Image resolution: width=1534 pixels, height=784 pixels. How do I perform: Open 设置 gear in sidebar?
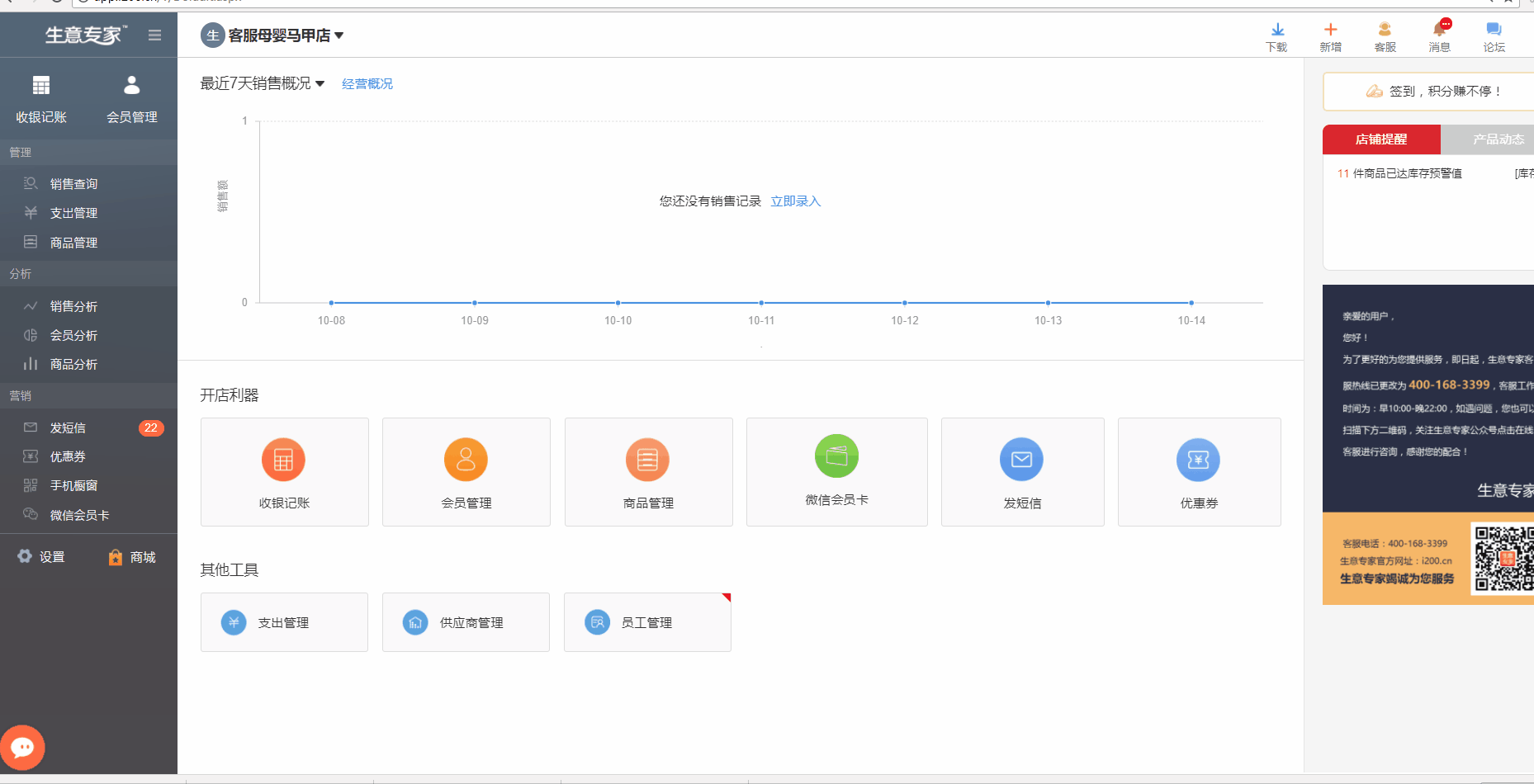point(41,557)
